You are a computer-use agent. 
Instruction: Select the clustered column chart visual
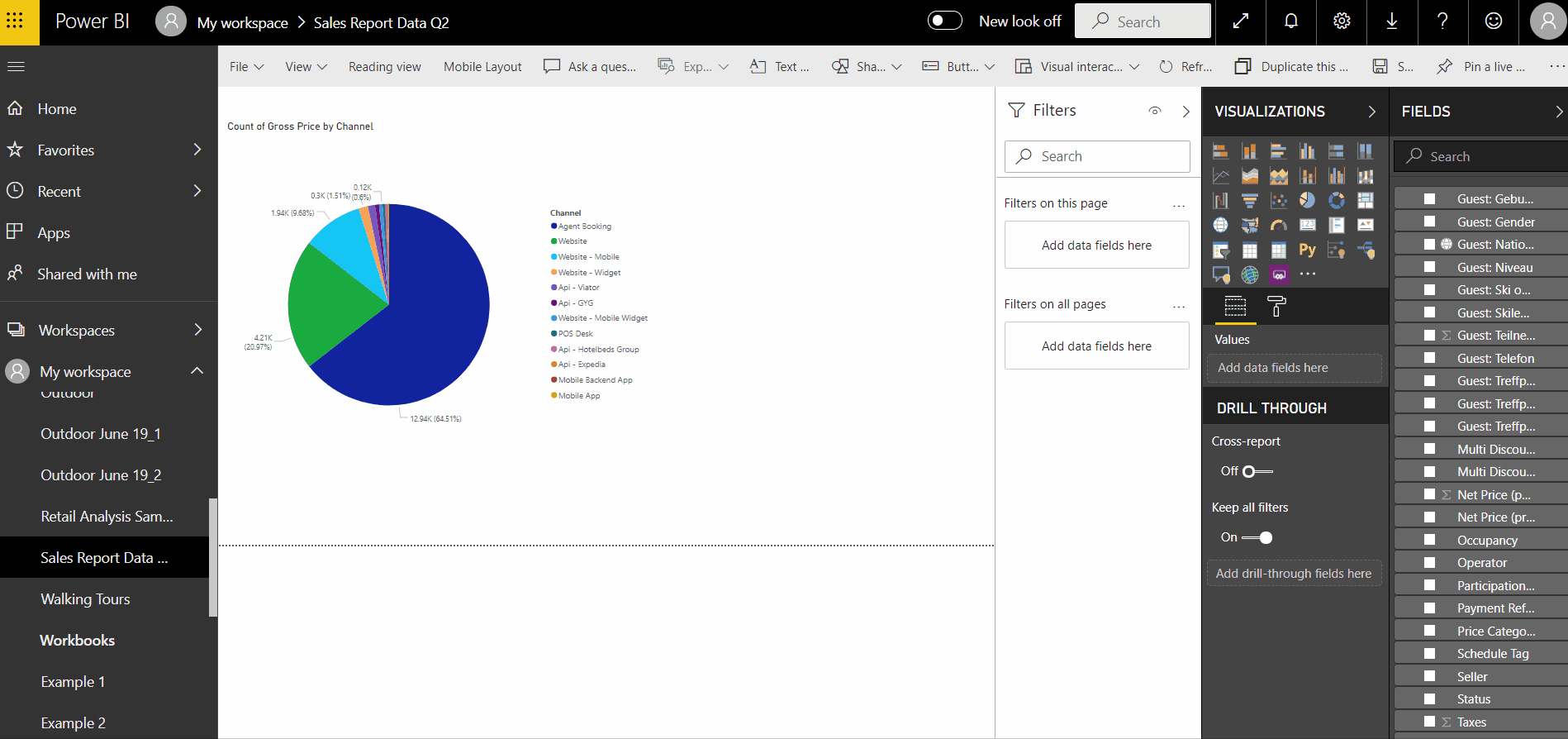1307,150
